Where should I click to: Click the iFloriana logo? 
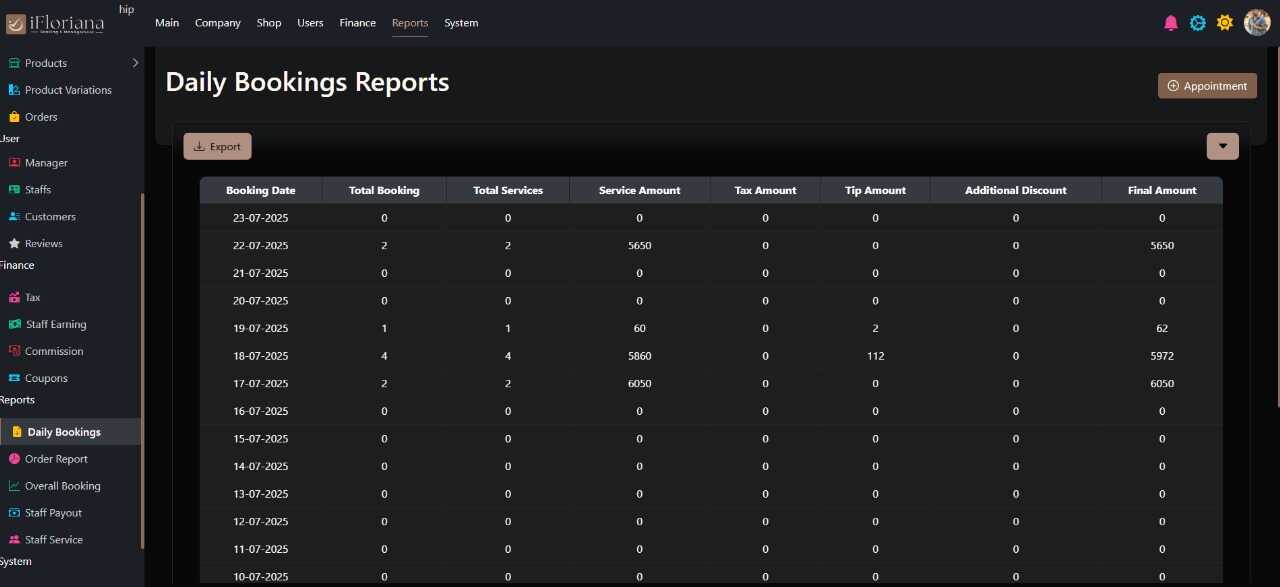click(x=55, y=23)
